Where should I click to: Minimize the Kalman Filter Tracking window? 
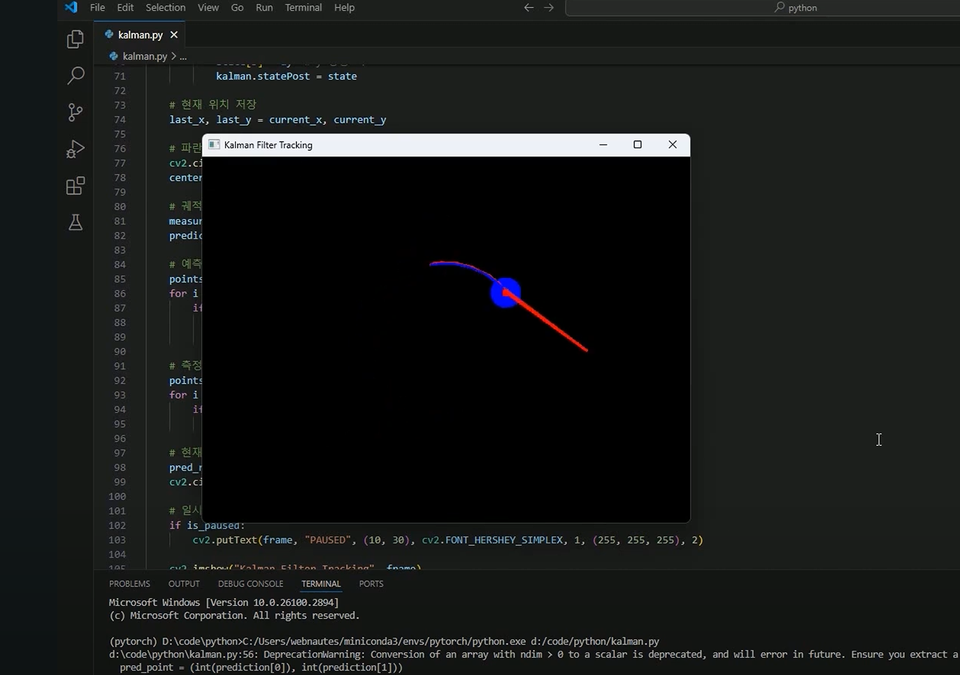click(x=603, y=145)
